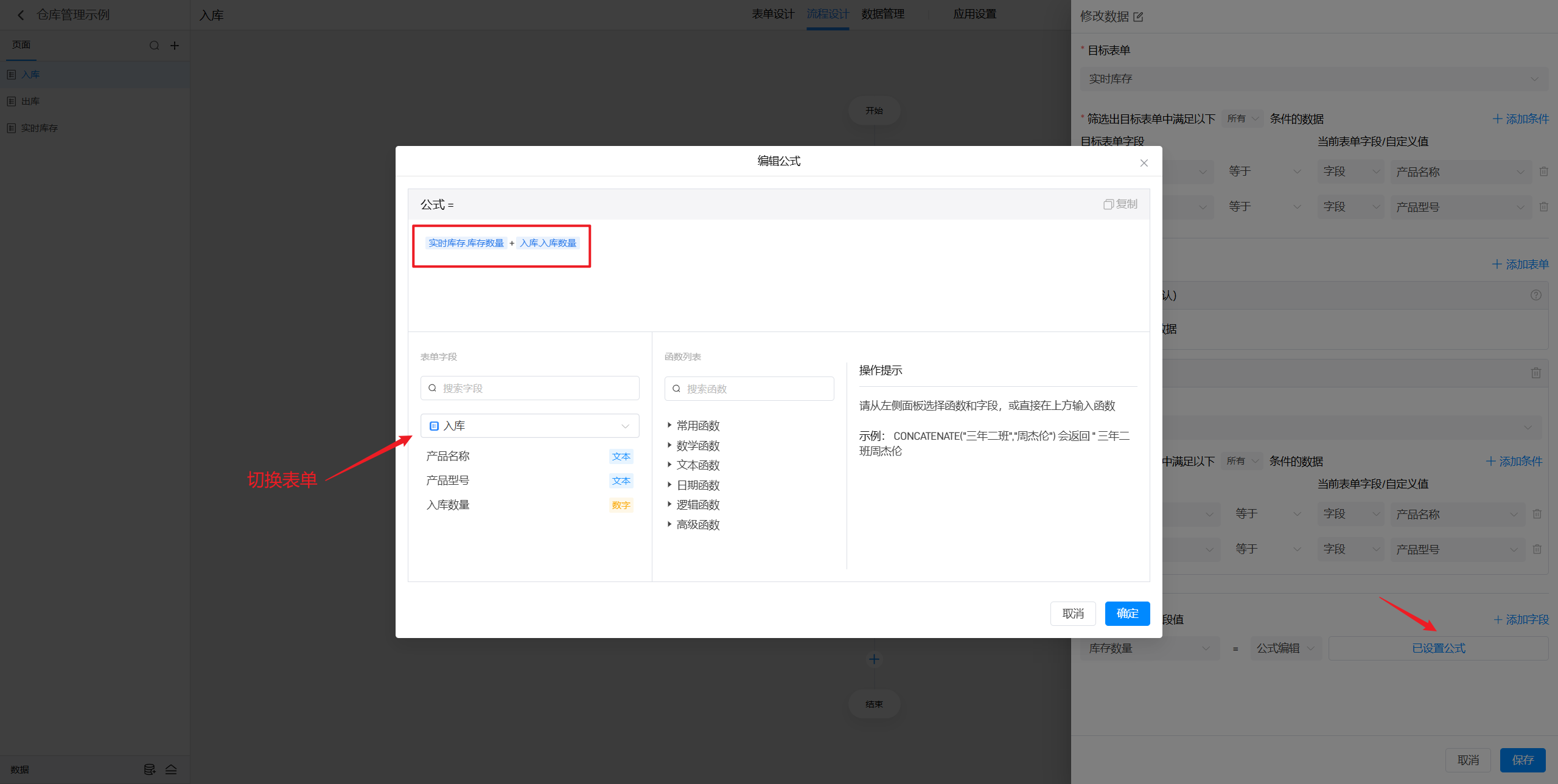This screenshot has height=784, width=1558.
Task: Switch to the 数据管理 tab
Action: [x=882, y=14]
